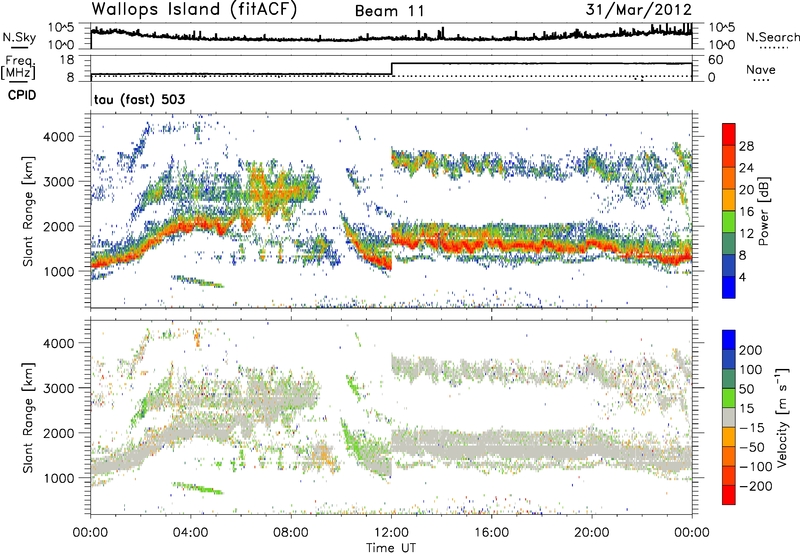The height and width of the screenshot is (554, 800).
Task: Click the 16:00 time tick label
Action: click(x=491, y=533)
